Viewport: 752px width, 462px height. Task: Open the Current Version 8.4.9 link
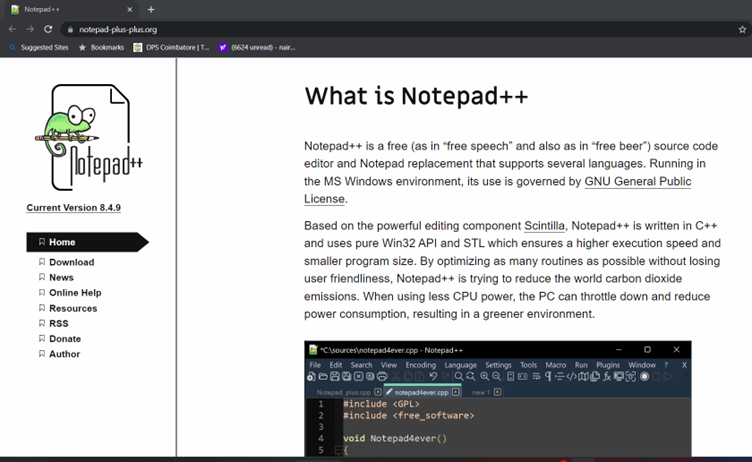click(x=73, y=208)
